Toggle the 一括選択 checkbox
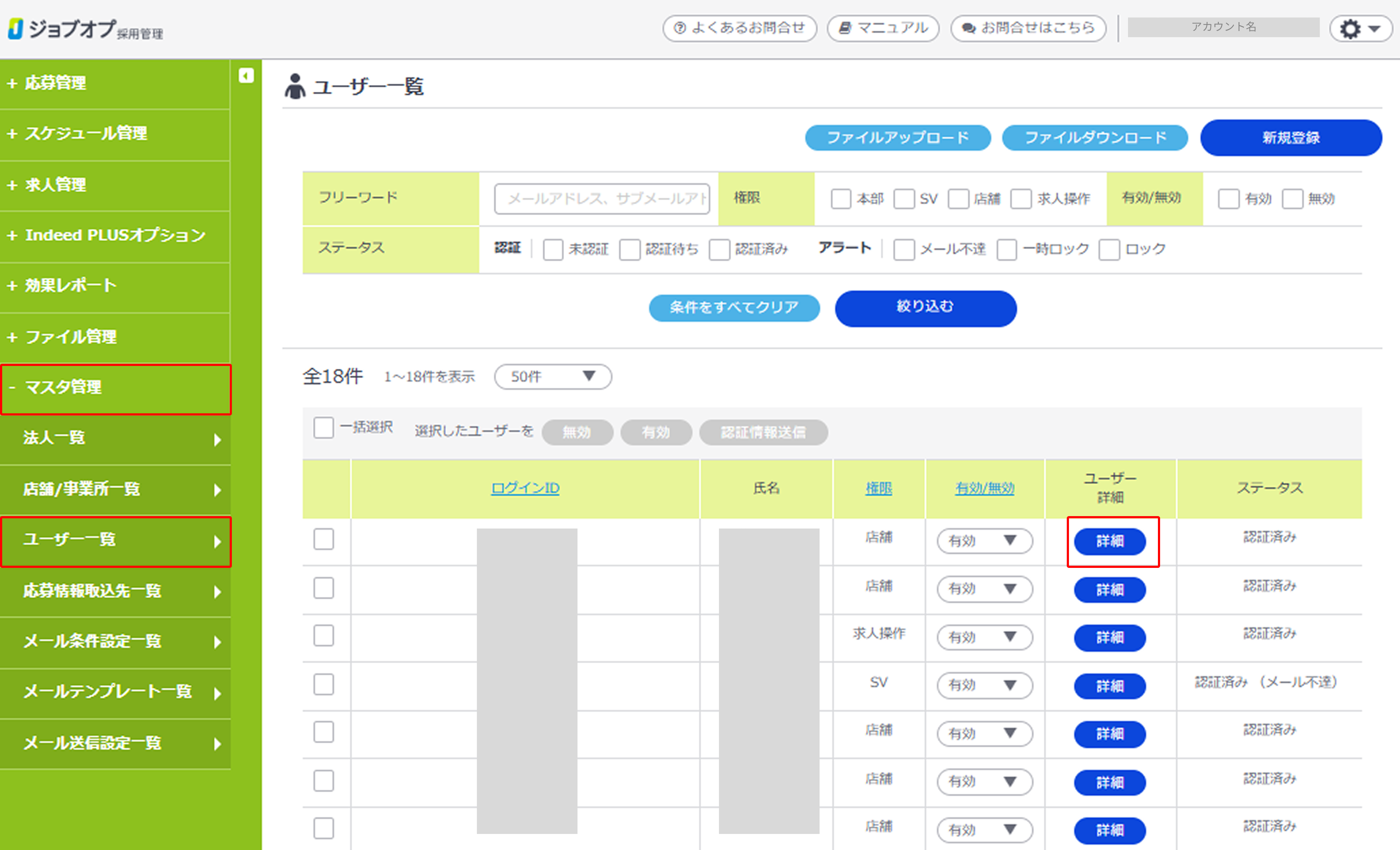1400x850 pixels. 324,428
